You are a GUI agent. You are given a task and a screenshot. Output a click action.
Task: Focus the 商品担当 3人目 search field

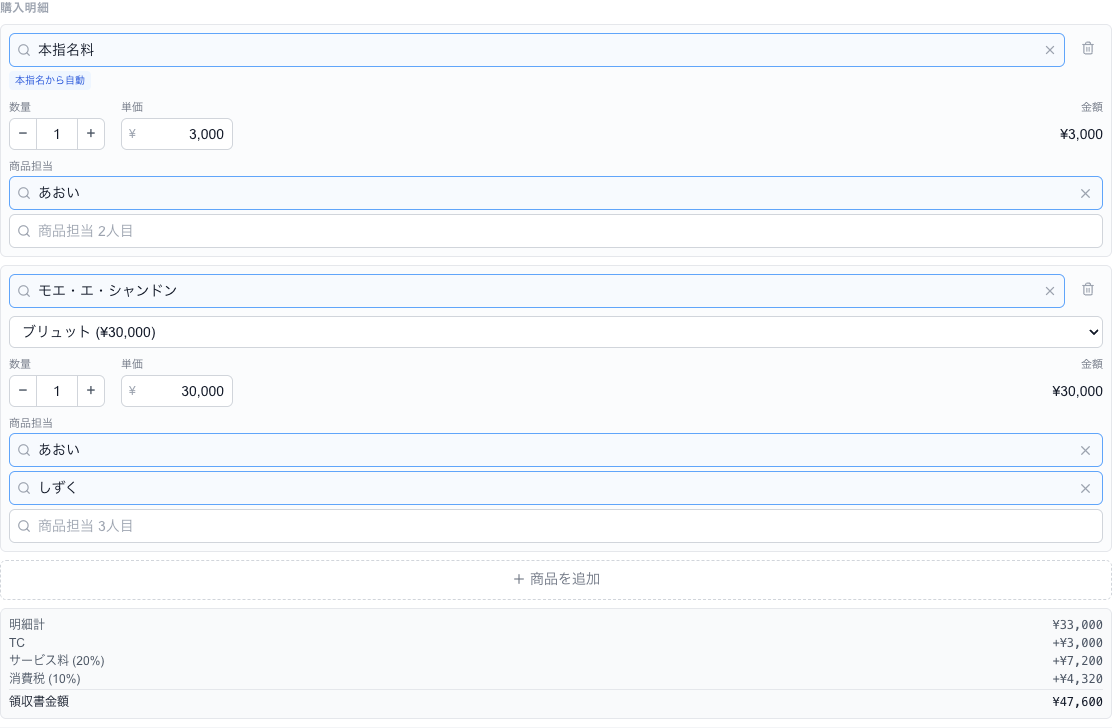(556, 526)
